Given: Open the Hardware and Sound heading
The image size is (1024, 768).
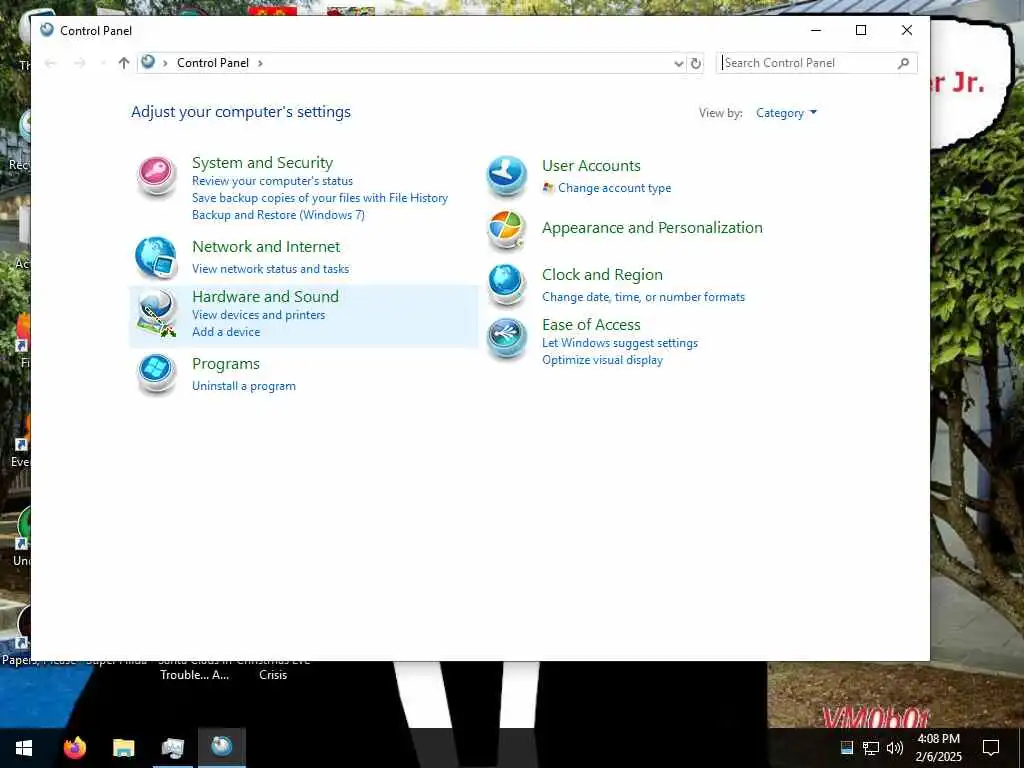Looking at the screenshot, I should pyautogui.click(x=265, y=296).
